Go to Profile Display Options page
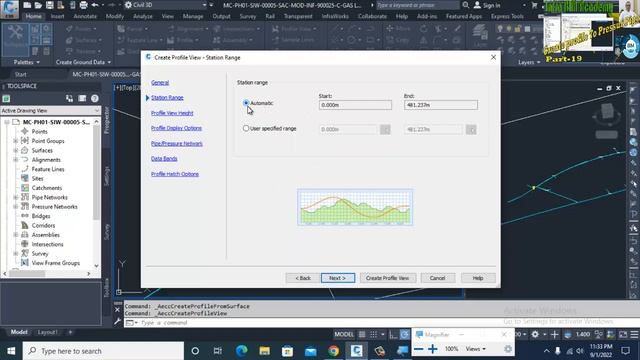 pos(176,128)
